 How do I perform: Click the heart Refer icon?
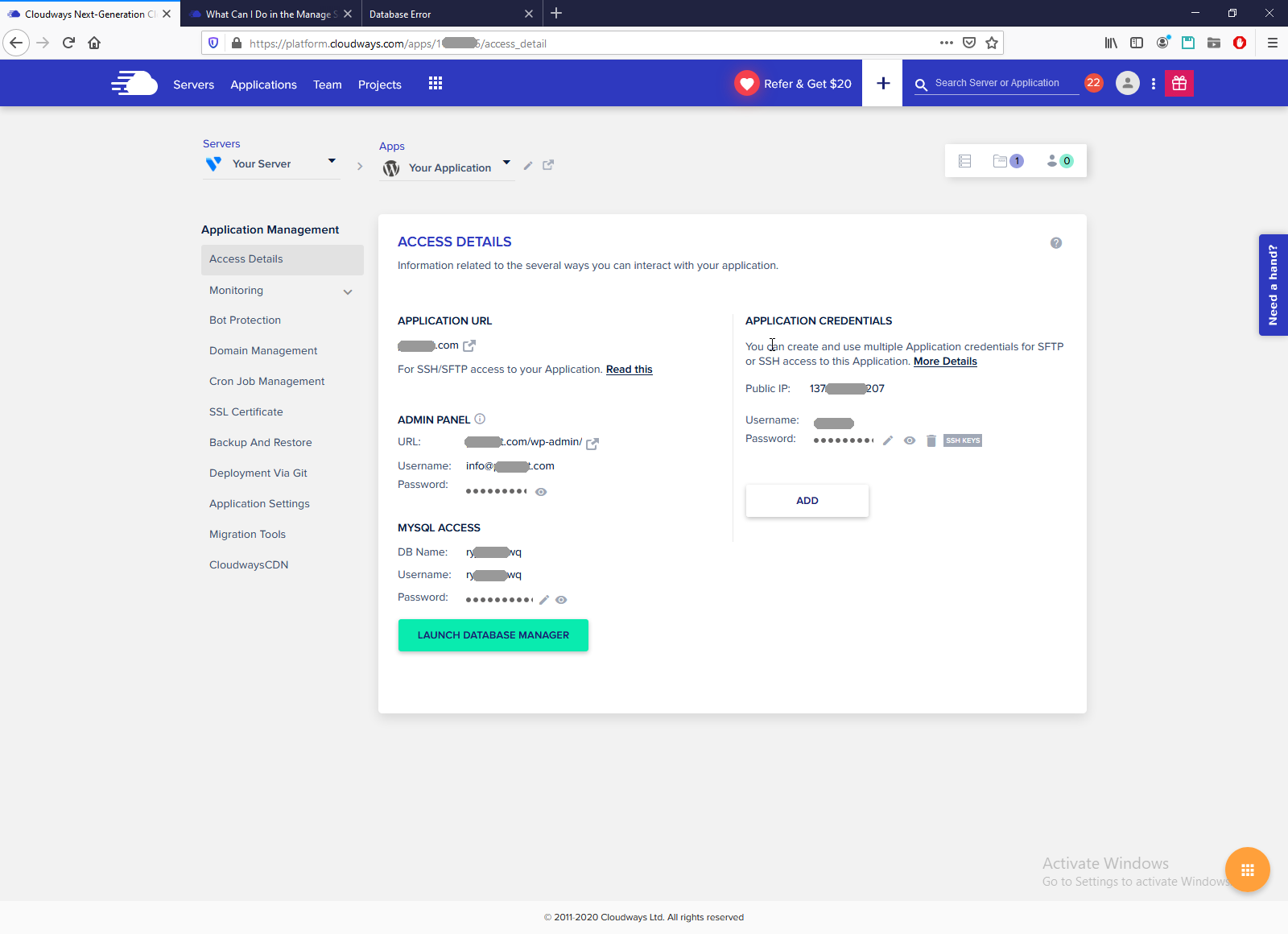coord(747,83)
